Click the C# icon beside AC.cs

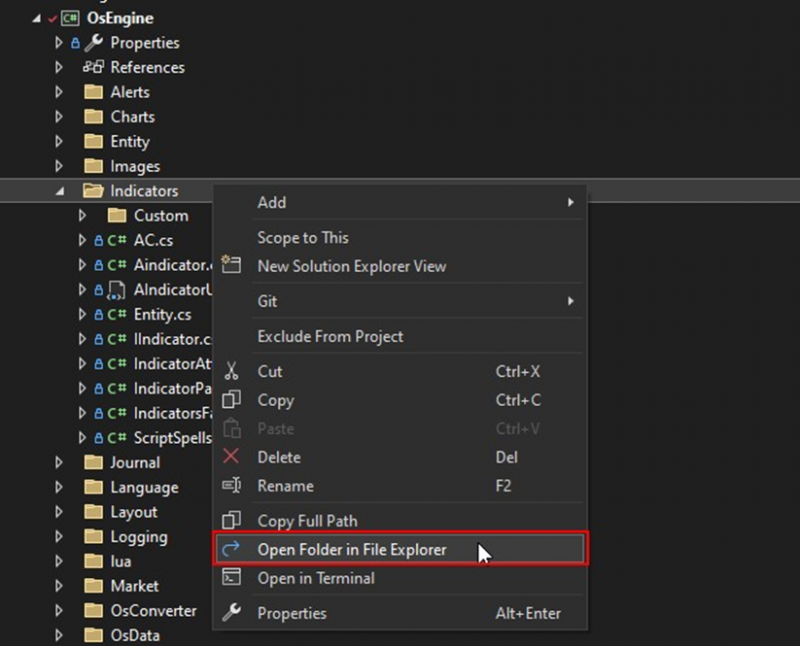pos(117,240)
